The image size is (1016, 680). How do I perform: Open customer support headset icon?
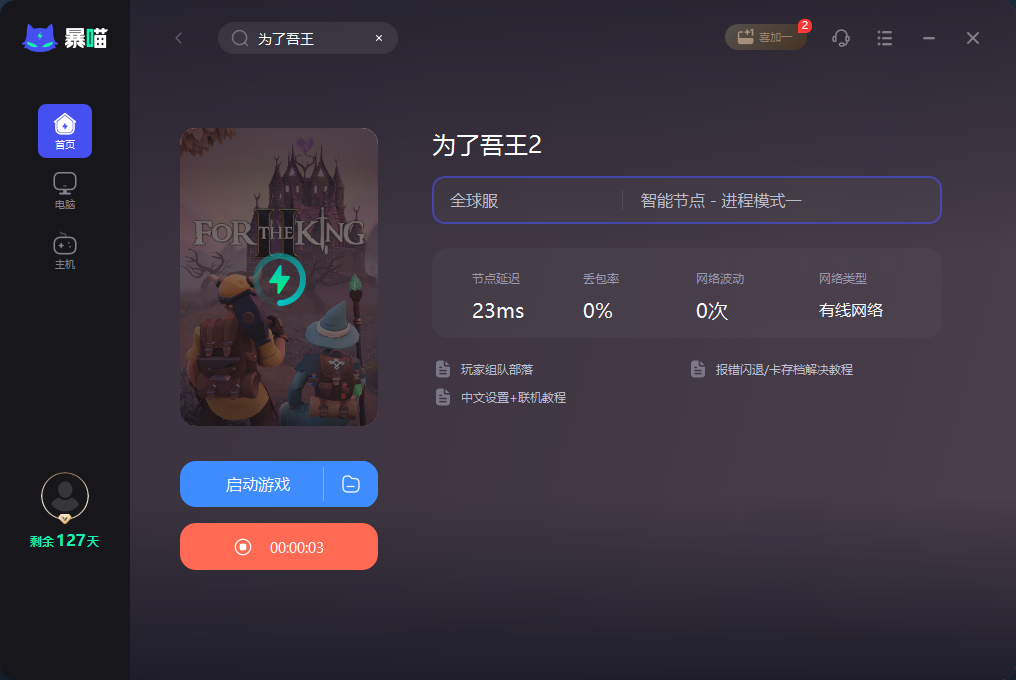[x=840, y=38]
